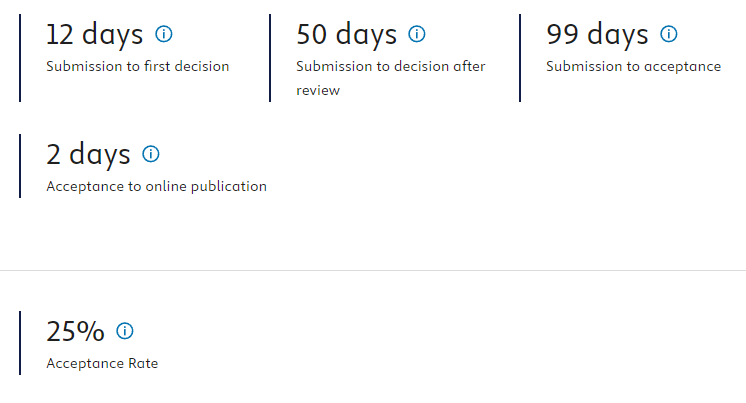The width and height of the screenshot is (746, 403).
Task: Click Submission to first decision label
Action: tap(137, 66)
